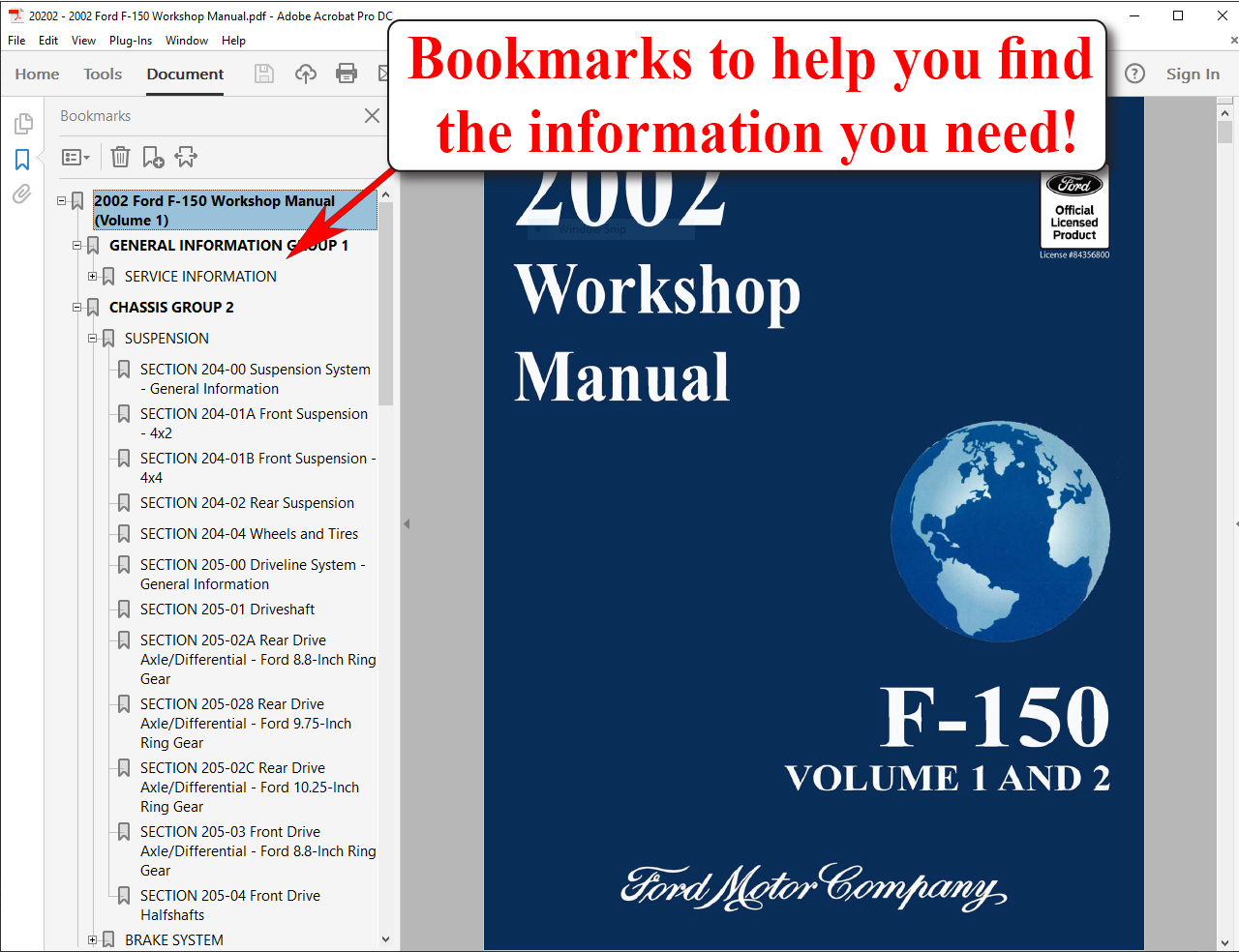1239x952 pixels.
Task: Open the bookmarks Options dropdown
Action: pos(76,157)
